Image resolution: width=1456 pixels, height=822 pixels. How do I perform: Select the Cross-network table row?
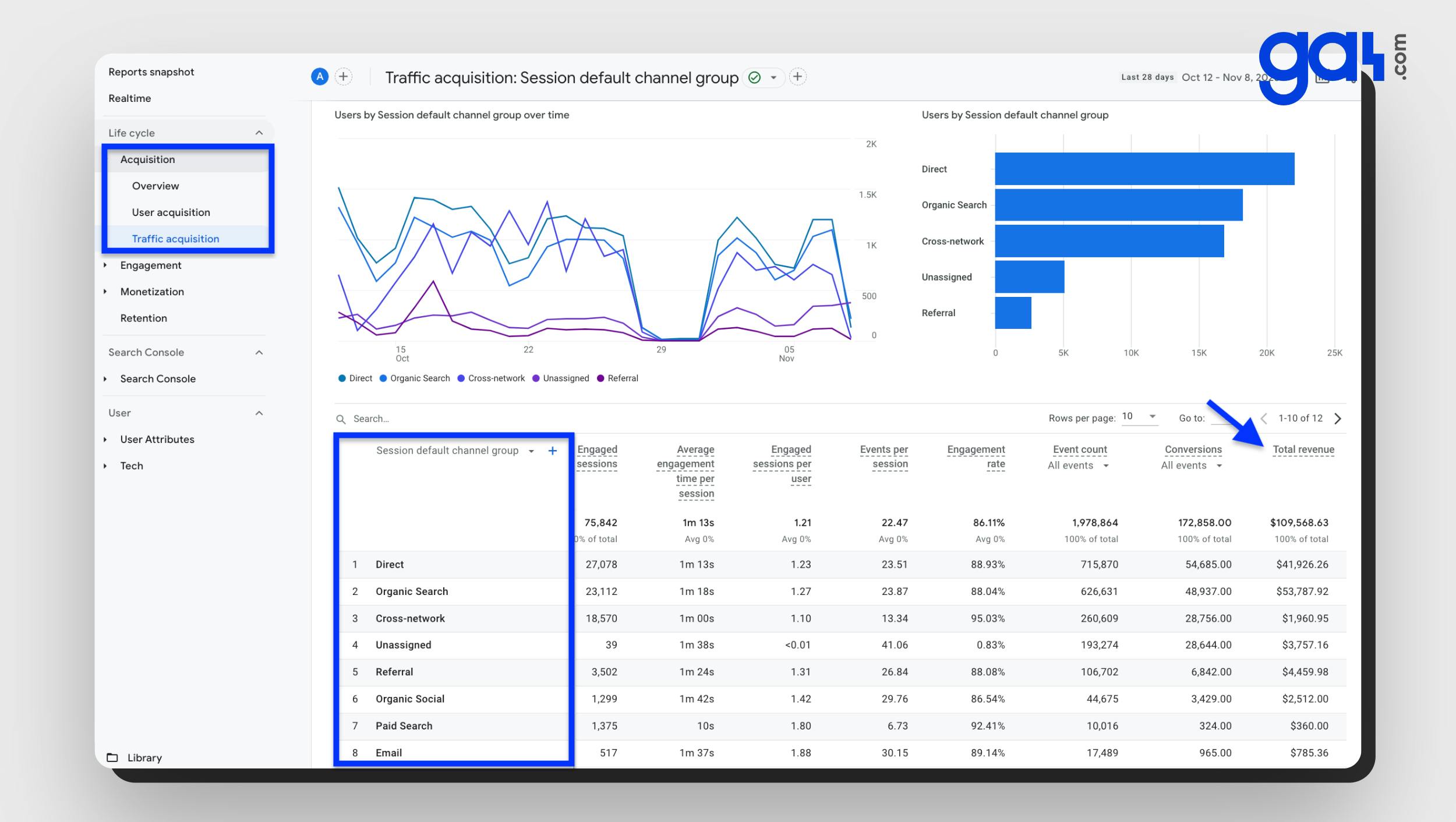pyautogui.click(x=843, y=618)
